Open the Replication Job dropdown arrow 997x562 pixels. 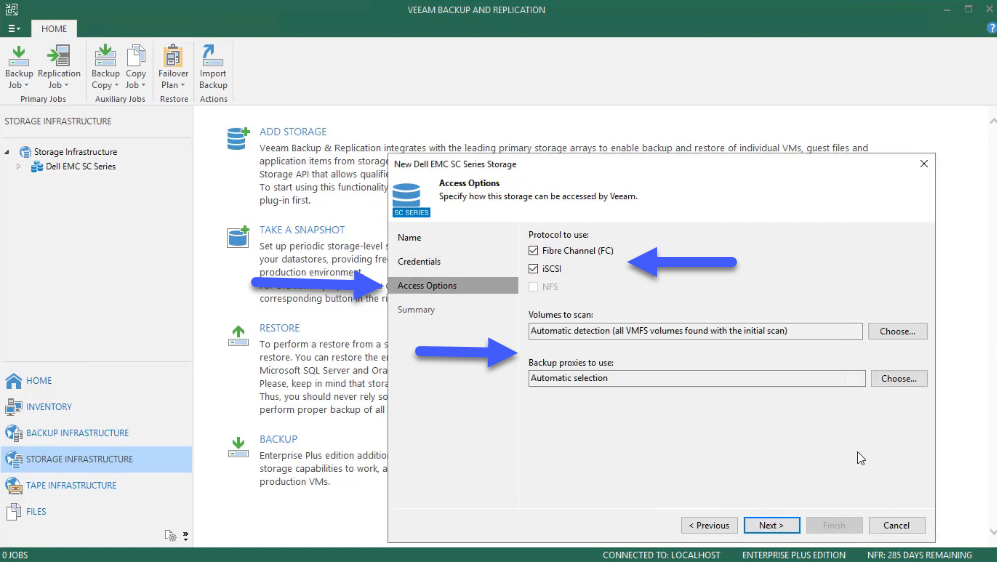pyautogui.click(x=66, y=85)
